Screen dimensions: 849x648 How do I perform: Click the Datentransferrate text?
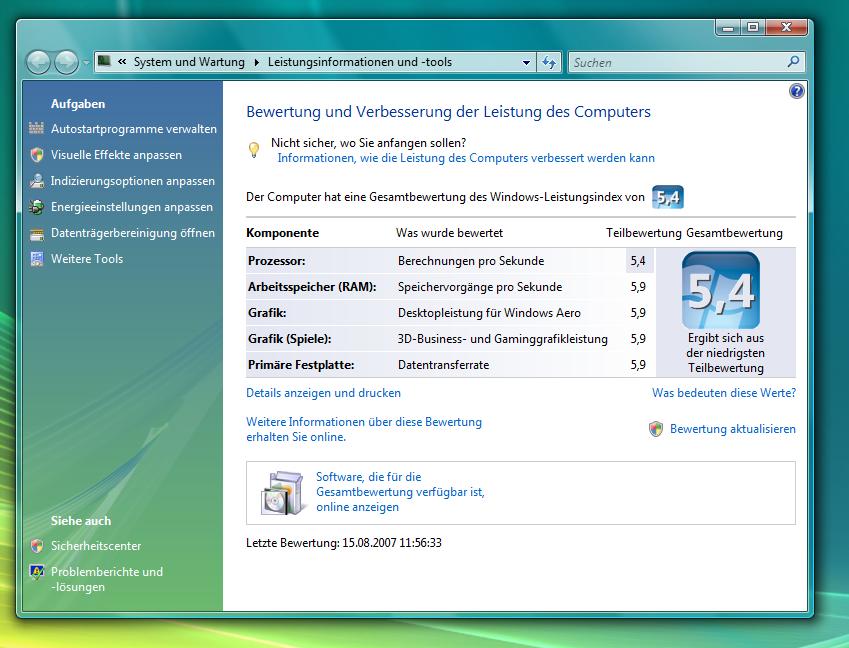443,365
